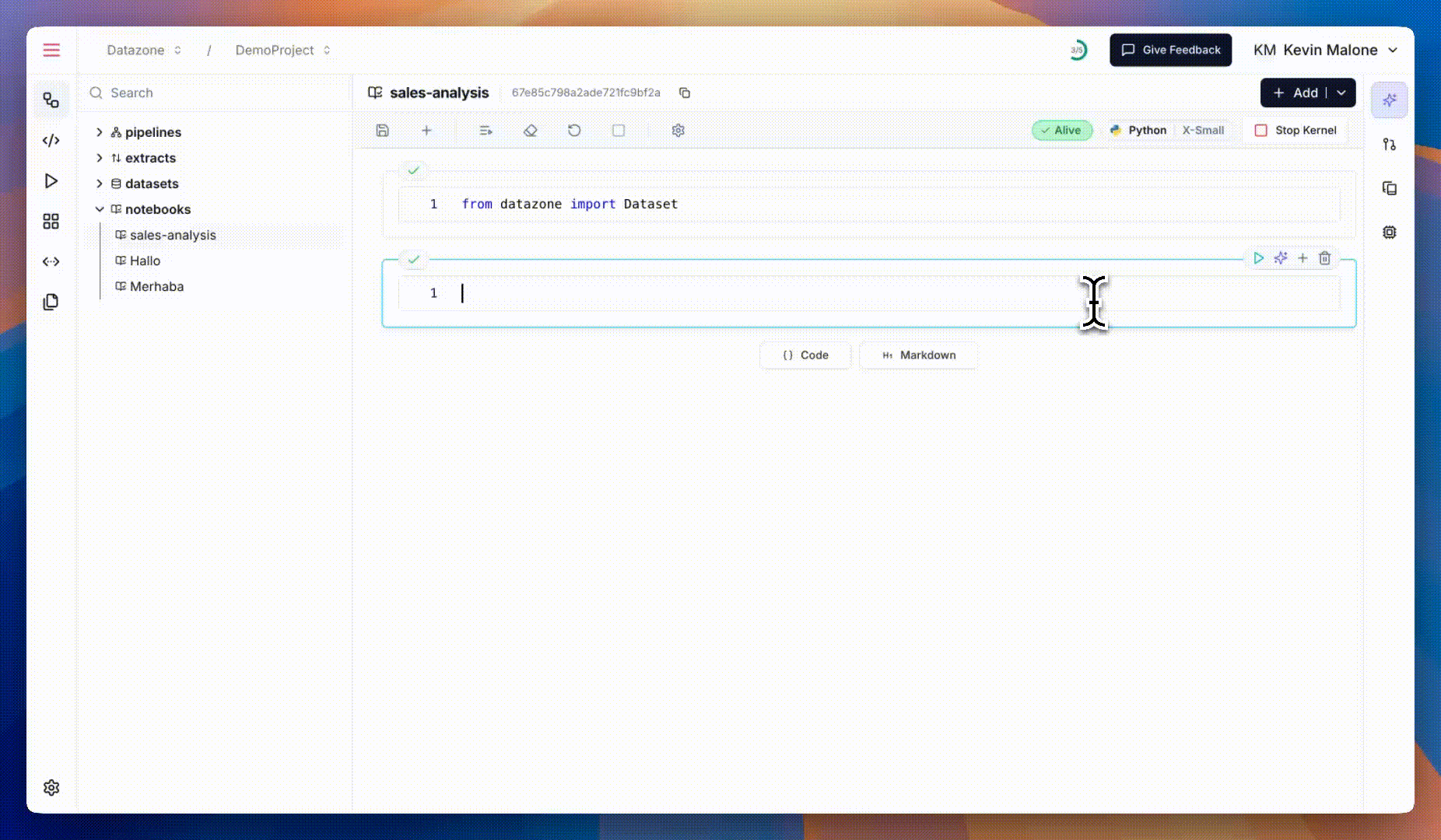Viewport: 1441px width, 840px height.
Task: Open the dashboard grid sidebar icon
Action: [x=51, y=221]
